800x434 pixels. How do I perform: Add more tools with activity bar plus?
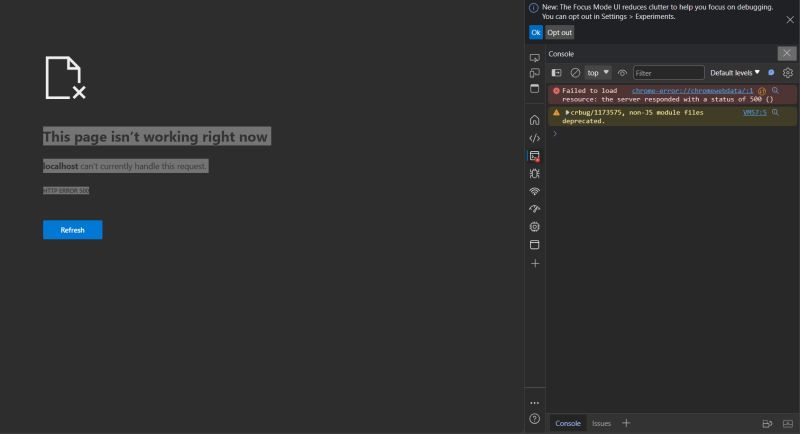click(x=535, y=263)
